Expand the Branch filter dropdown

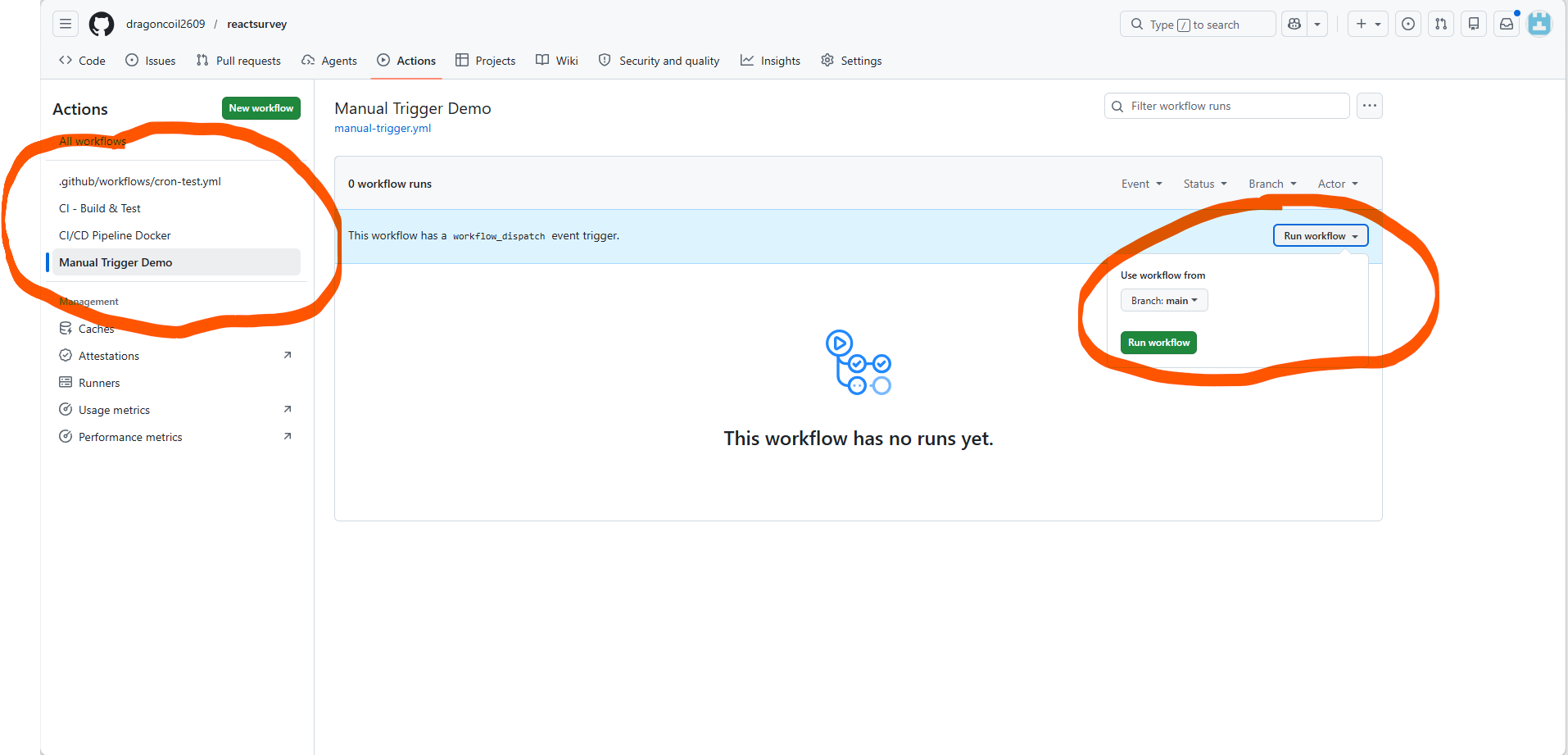[x=1272, y=184]
